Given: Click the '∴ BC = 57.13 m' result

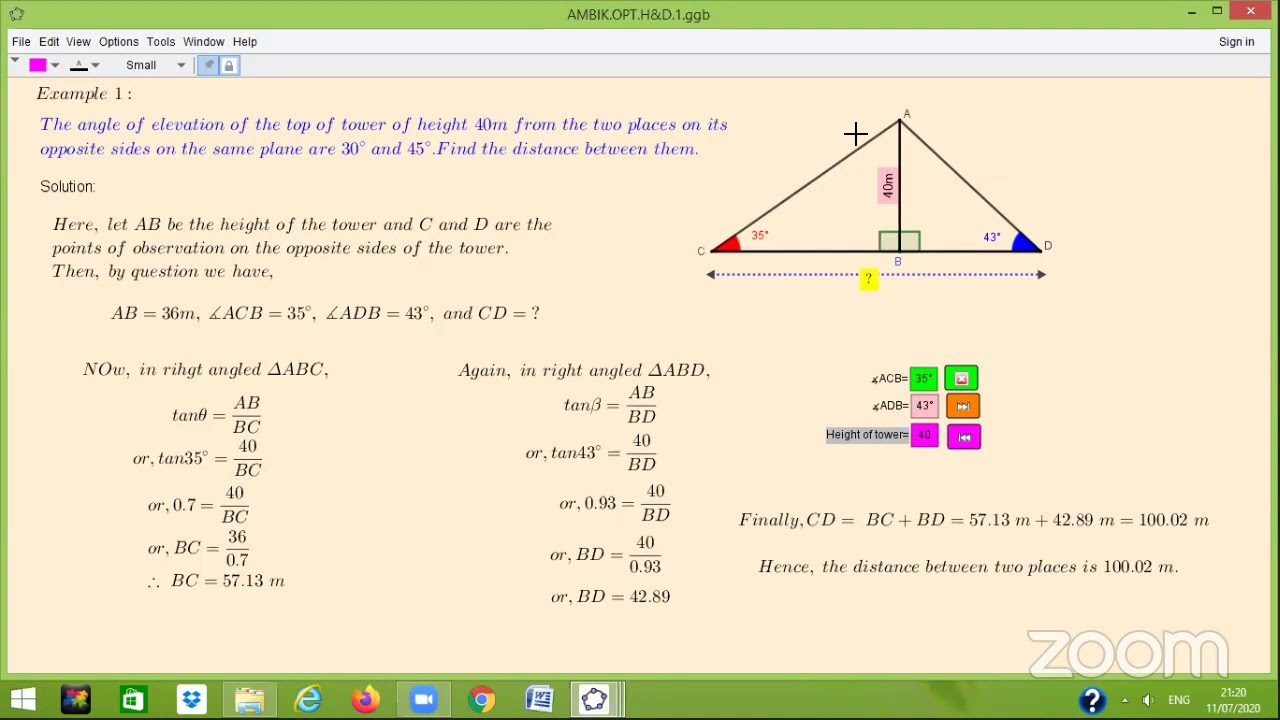Looking at the screenshot, I should 216,581.
